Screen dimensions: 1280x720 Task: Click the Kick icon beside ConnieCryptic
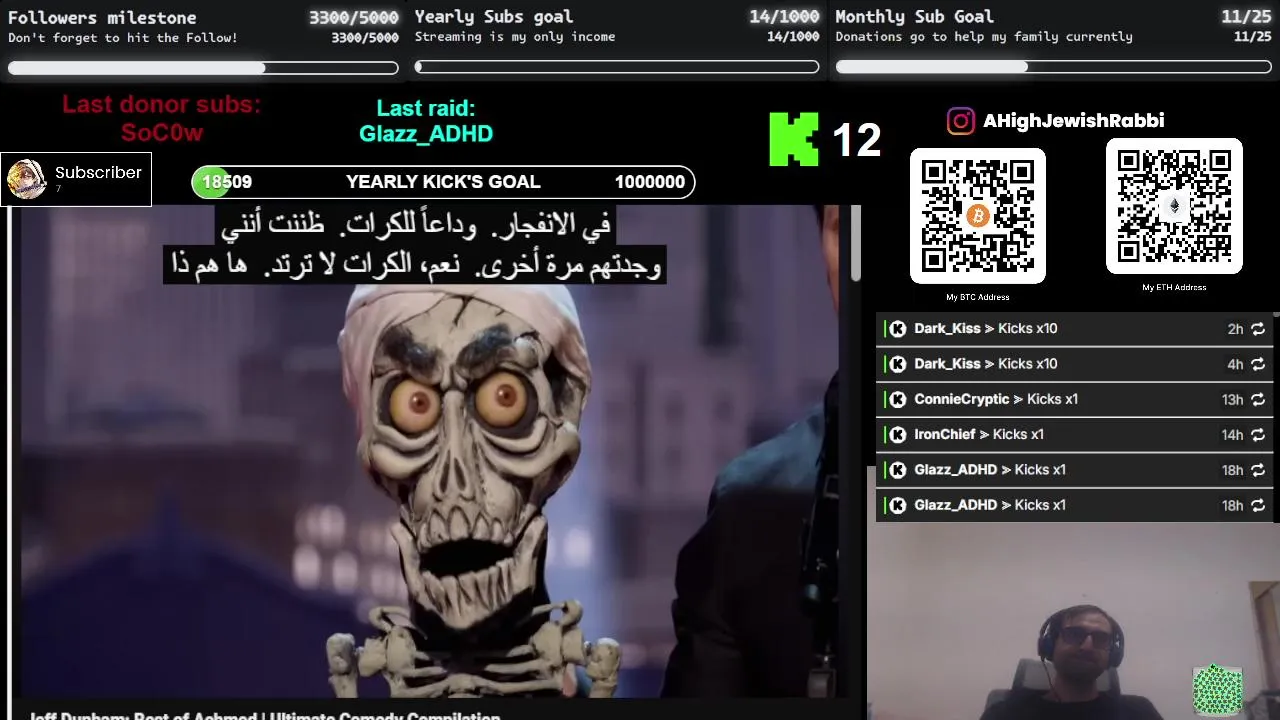tap(898, 399)
